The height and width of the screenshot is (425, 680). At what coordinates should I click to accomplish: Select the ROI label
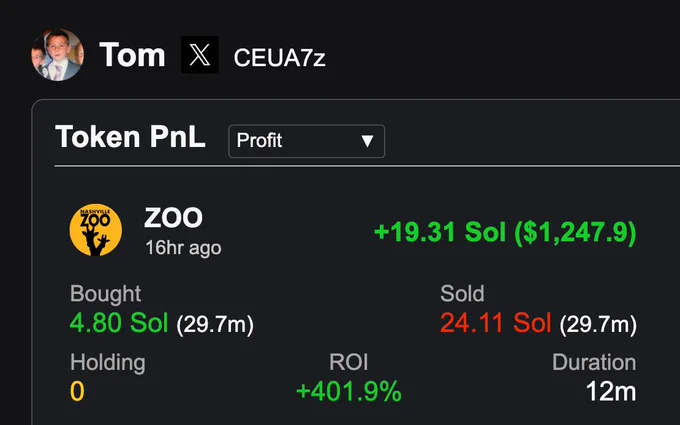coord(348,362)
